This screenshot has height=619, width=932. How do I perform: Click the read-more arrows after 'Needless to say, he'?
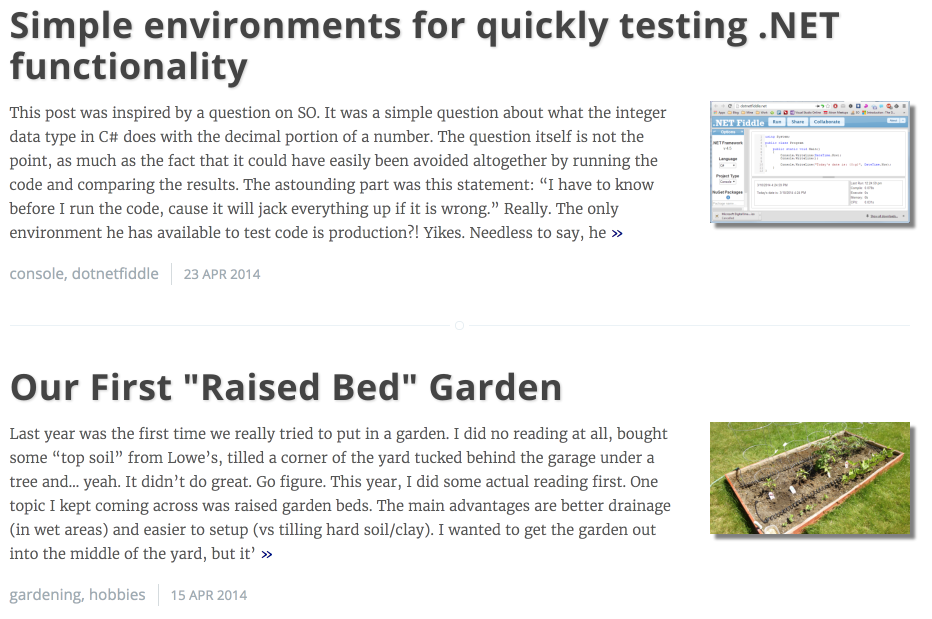coord(617,233)
